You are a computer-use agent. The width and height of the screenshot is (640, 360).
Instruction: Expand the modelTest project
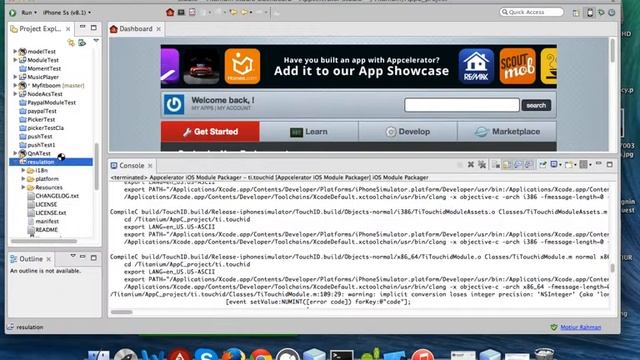pyautogui.click(x=15, y=51)
